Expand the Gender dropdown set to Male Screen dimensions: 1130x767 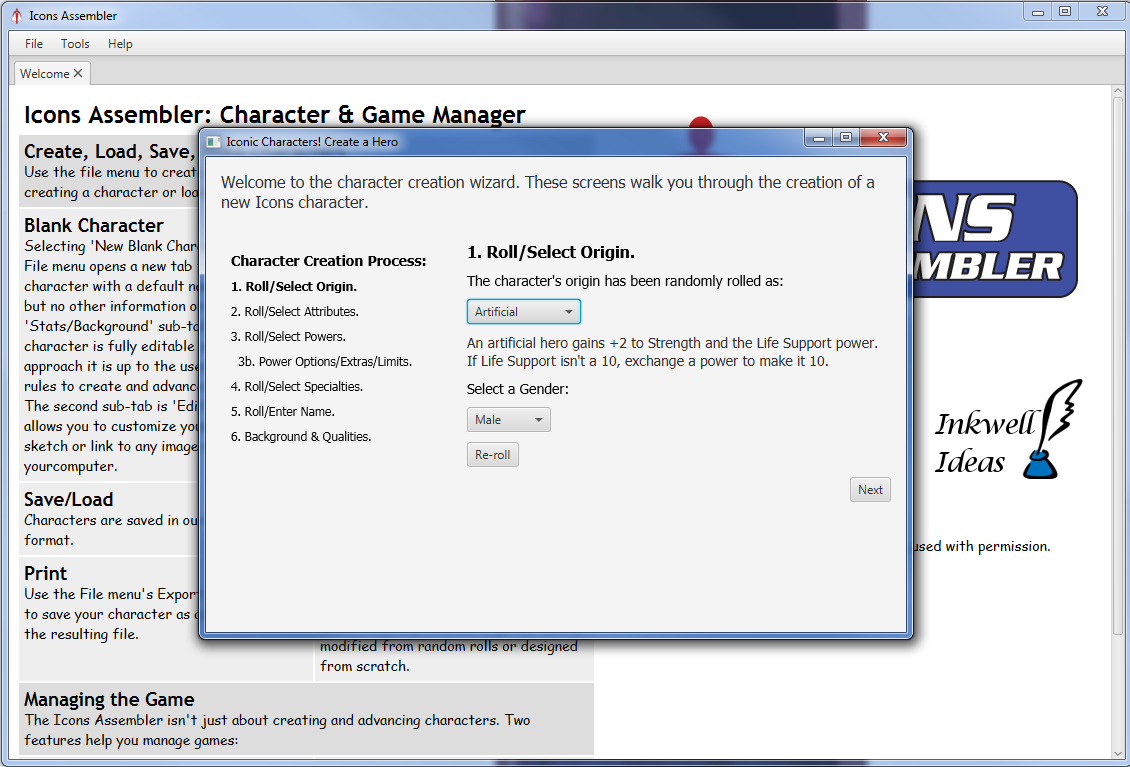point(508,420)
